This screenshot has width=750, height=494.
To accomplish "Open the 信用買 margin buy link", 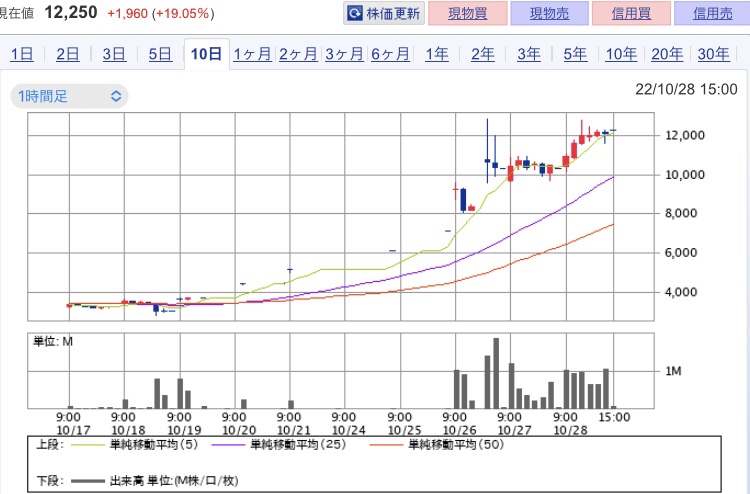I will 631,13.
